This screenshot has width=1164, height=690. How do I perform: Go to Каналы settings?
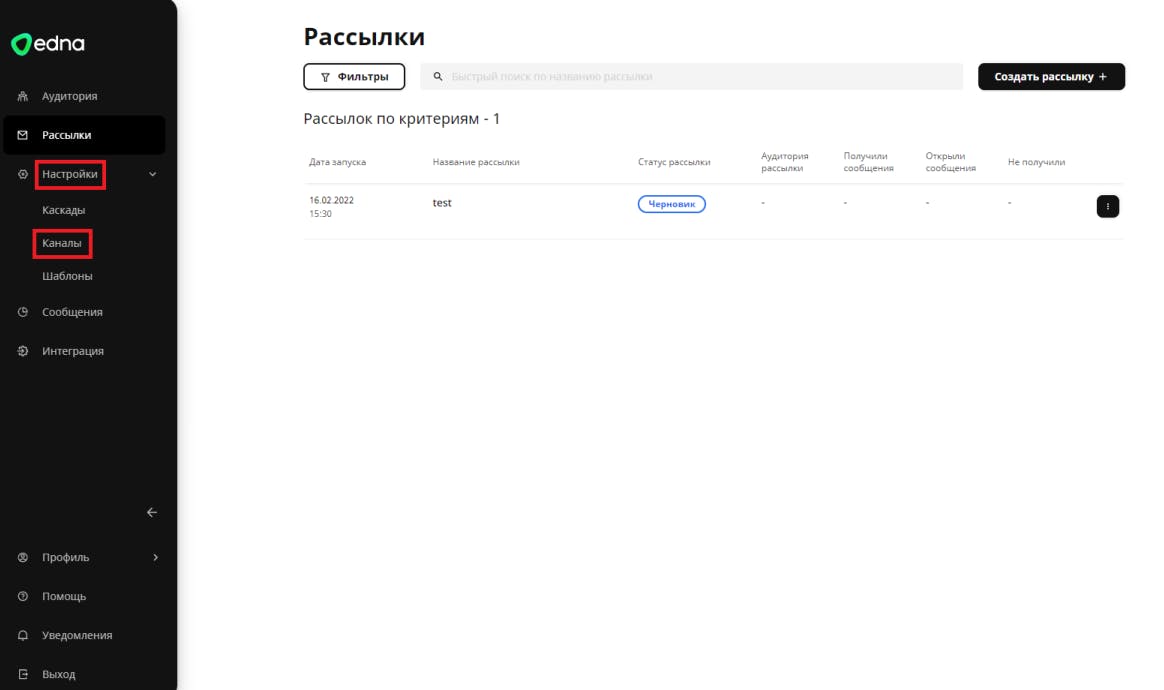[62, 243]
